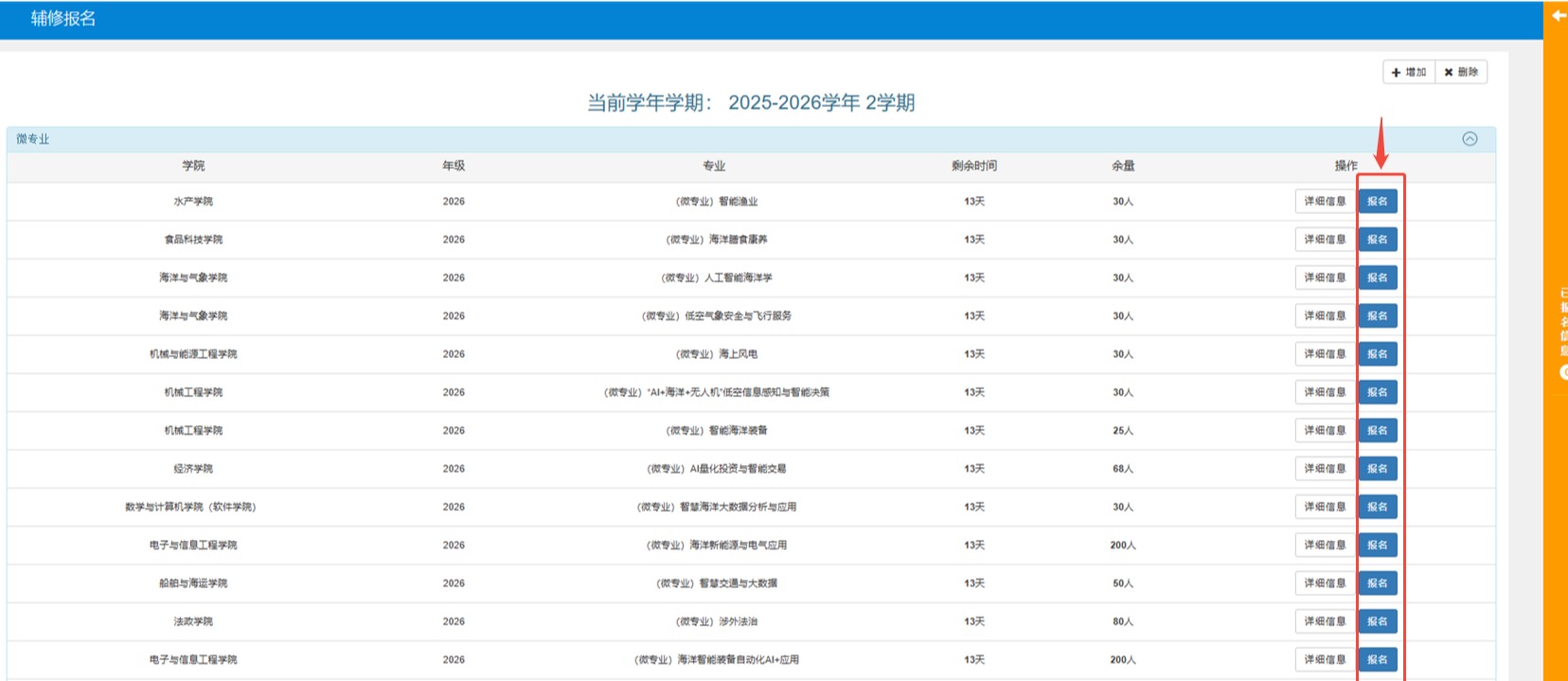Image resolution: width=1568 pixels, height=681 pixels.
Task: Click the 68人 remaining quota cell
Action: point(1123,469)
